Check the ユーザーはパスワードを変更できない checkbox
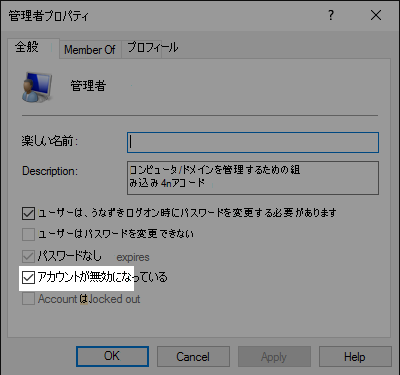Image resolution: width=400 pixels, height=375 pixels. pyautogui.click(x=28, y=234)
